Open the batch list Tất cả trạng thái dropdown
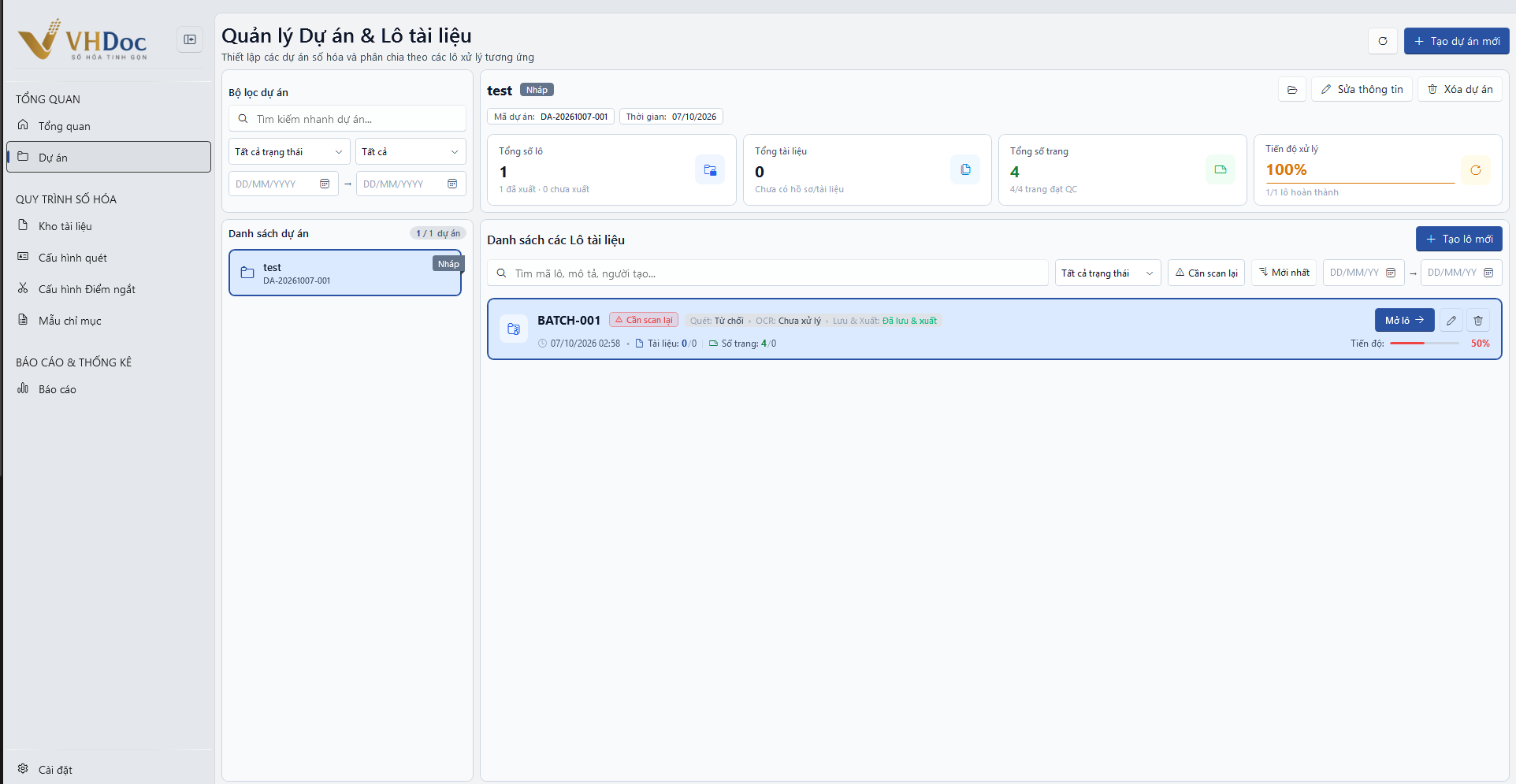Image resolution: width=1516 pixels, height=784 pixels. (1108, 273)
